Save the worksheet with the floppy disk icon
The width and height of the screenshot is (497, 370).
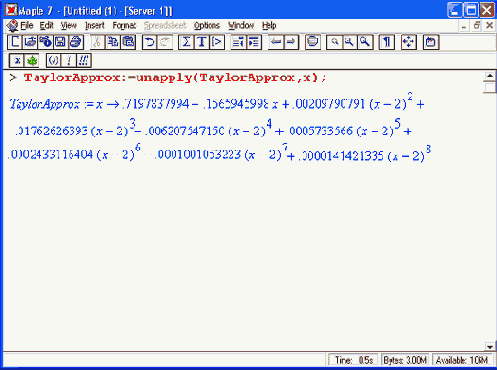tap(60, 42)
